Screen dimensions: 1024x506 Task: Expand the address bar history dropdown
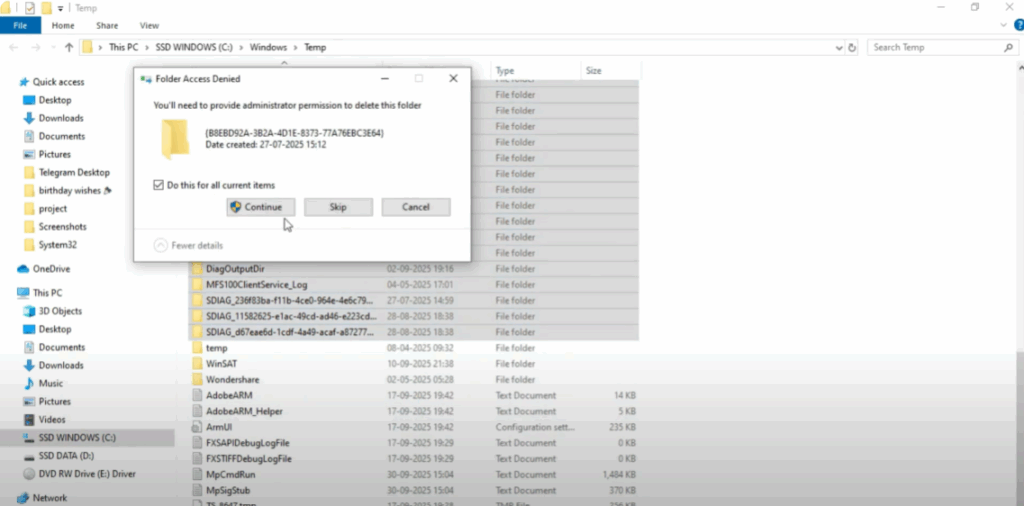click(839, 48)
